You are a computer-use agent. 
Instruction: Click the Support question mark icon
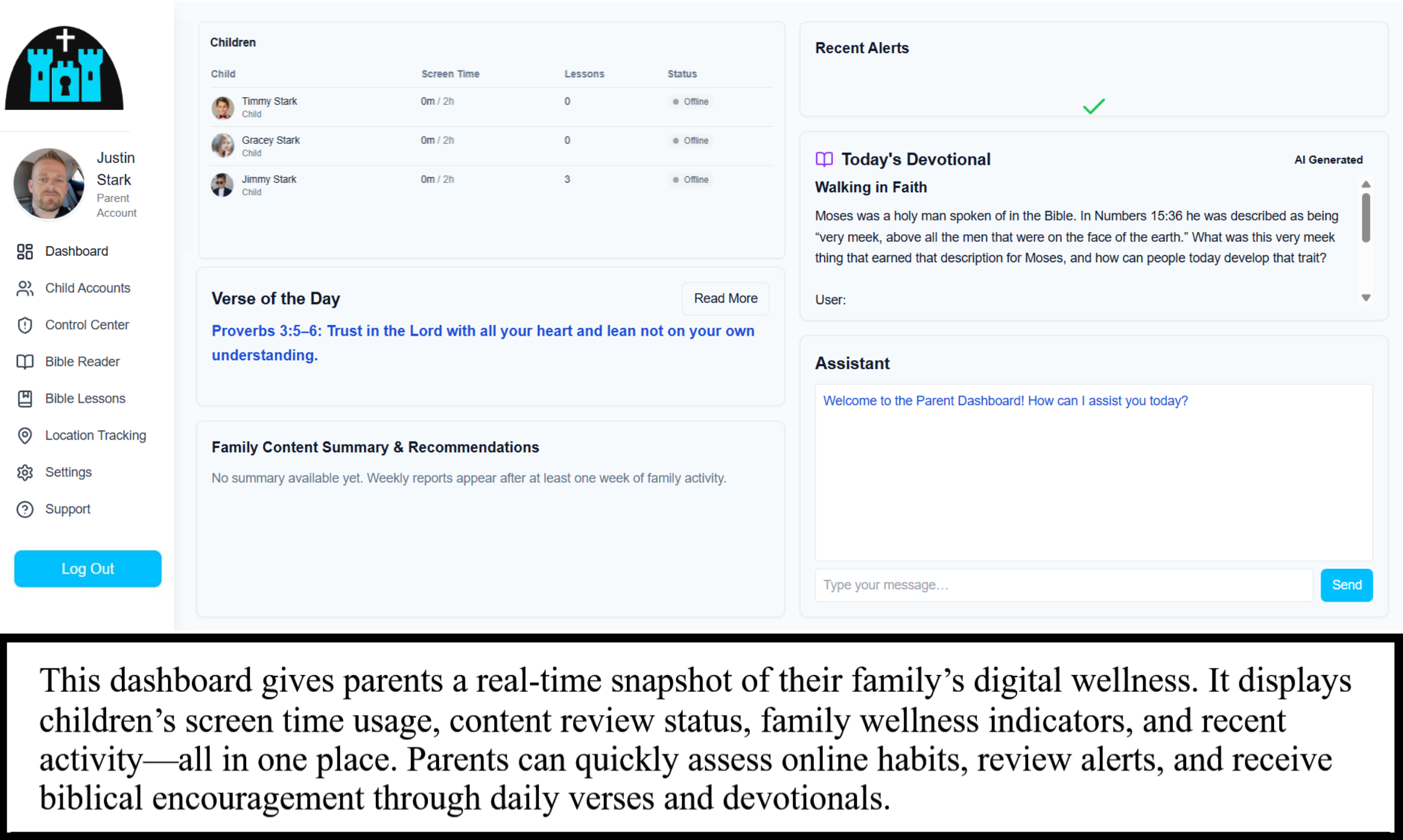click(24, 510)
